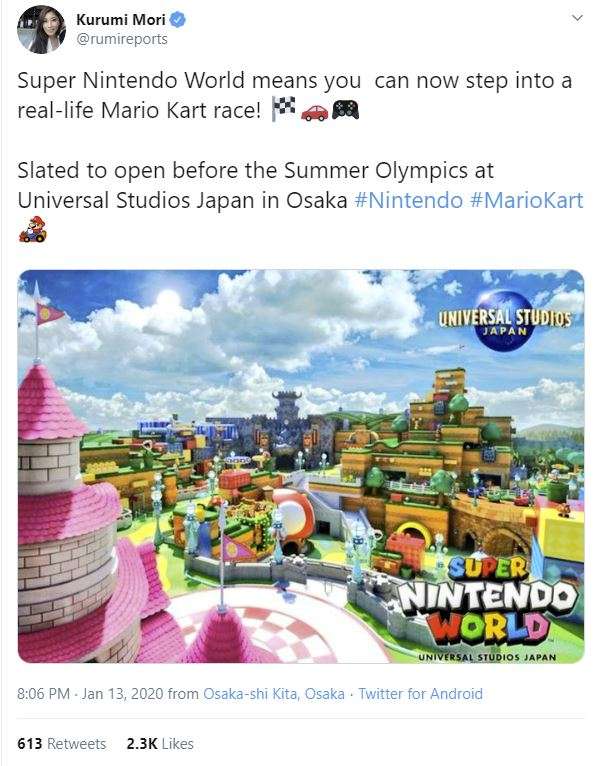Click the checkered flag emoji

point(284,108)
